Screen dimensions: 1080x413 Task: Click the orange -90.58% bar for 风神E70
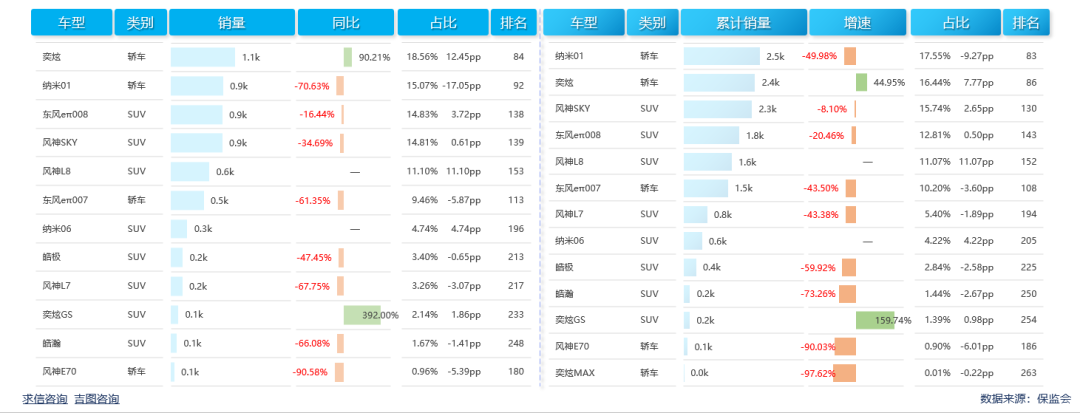[x=339, y=372]
